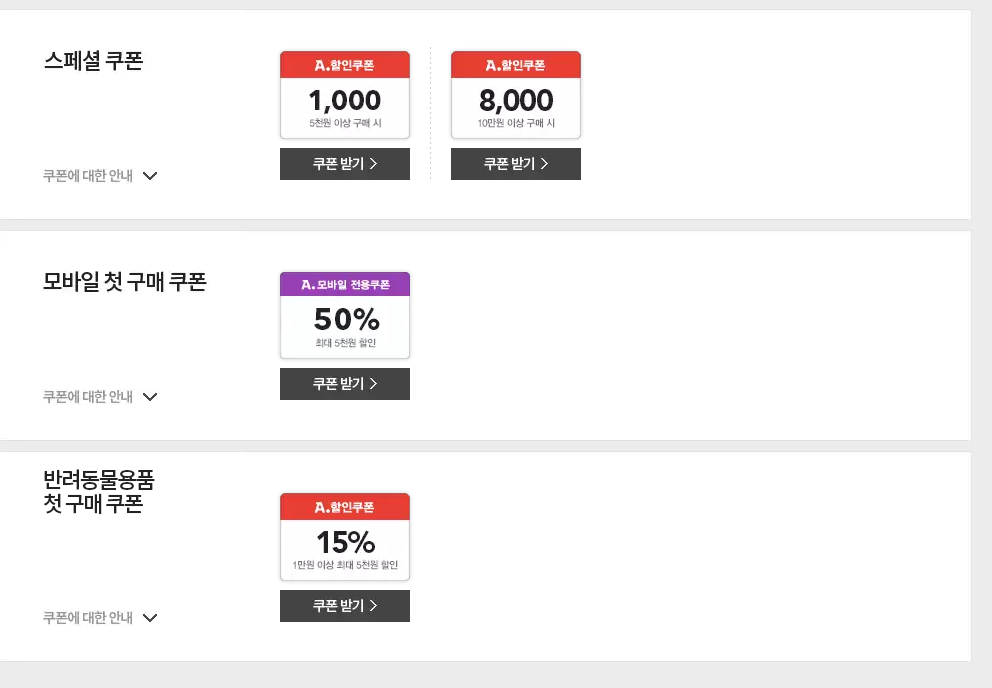Screen dimensions: 992x688
Task: Select the 1,000 discount amount text
Action: (x=345, y=100)
